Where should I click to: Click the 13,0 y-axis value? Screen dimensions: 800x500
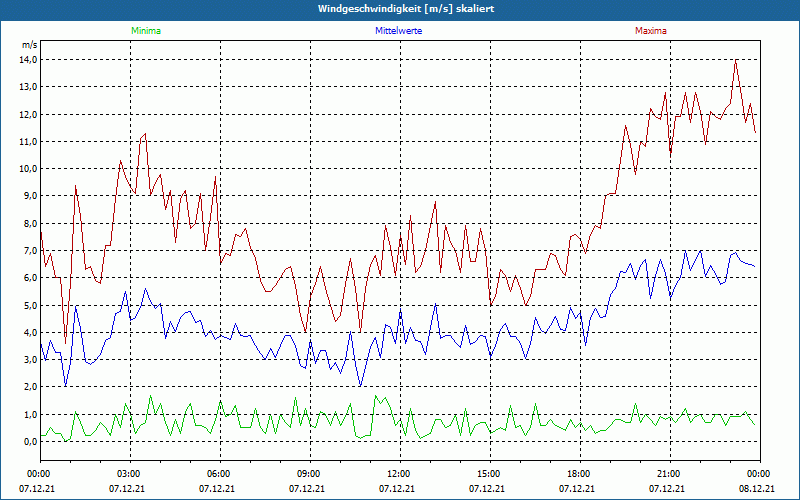(29, 87)
